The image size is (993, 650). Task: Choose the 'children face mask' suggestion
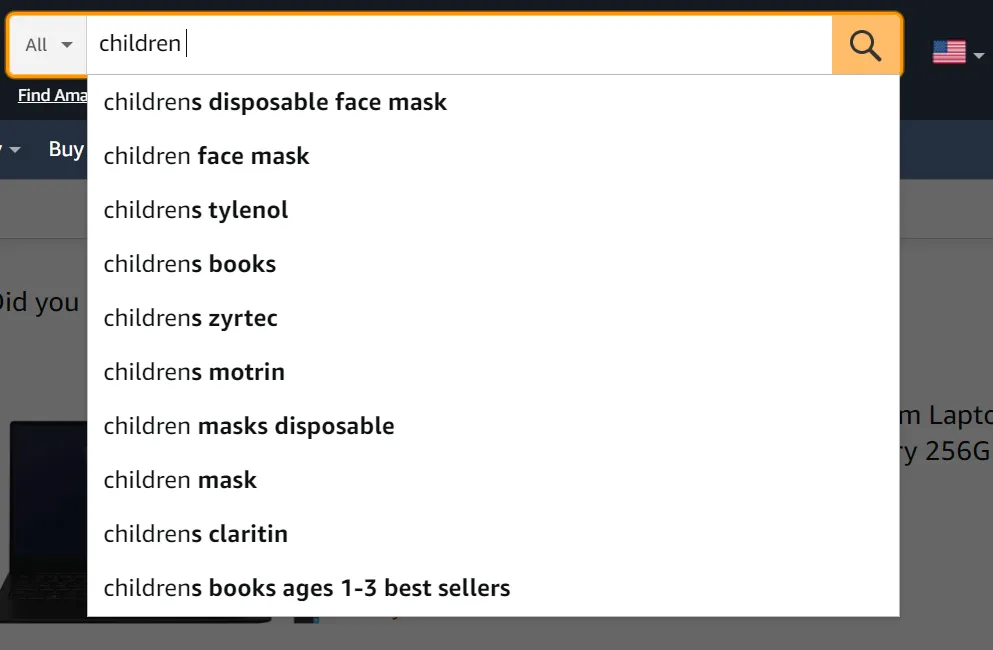coord(207,156)
